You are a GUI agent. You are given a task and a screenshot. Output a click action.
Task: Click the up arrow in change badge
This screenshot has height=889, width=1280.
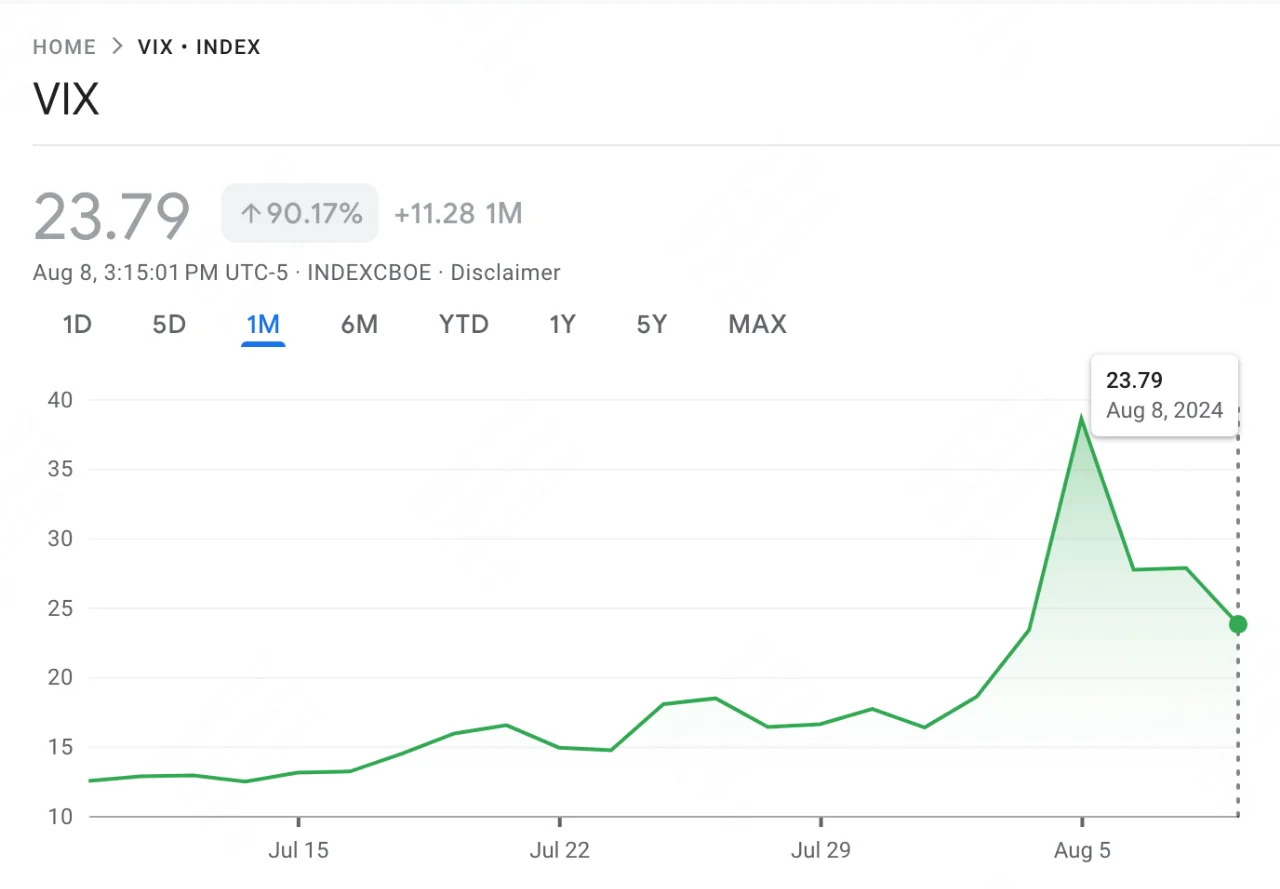pos(250,213)
